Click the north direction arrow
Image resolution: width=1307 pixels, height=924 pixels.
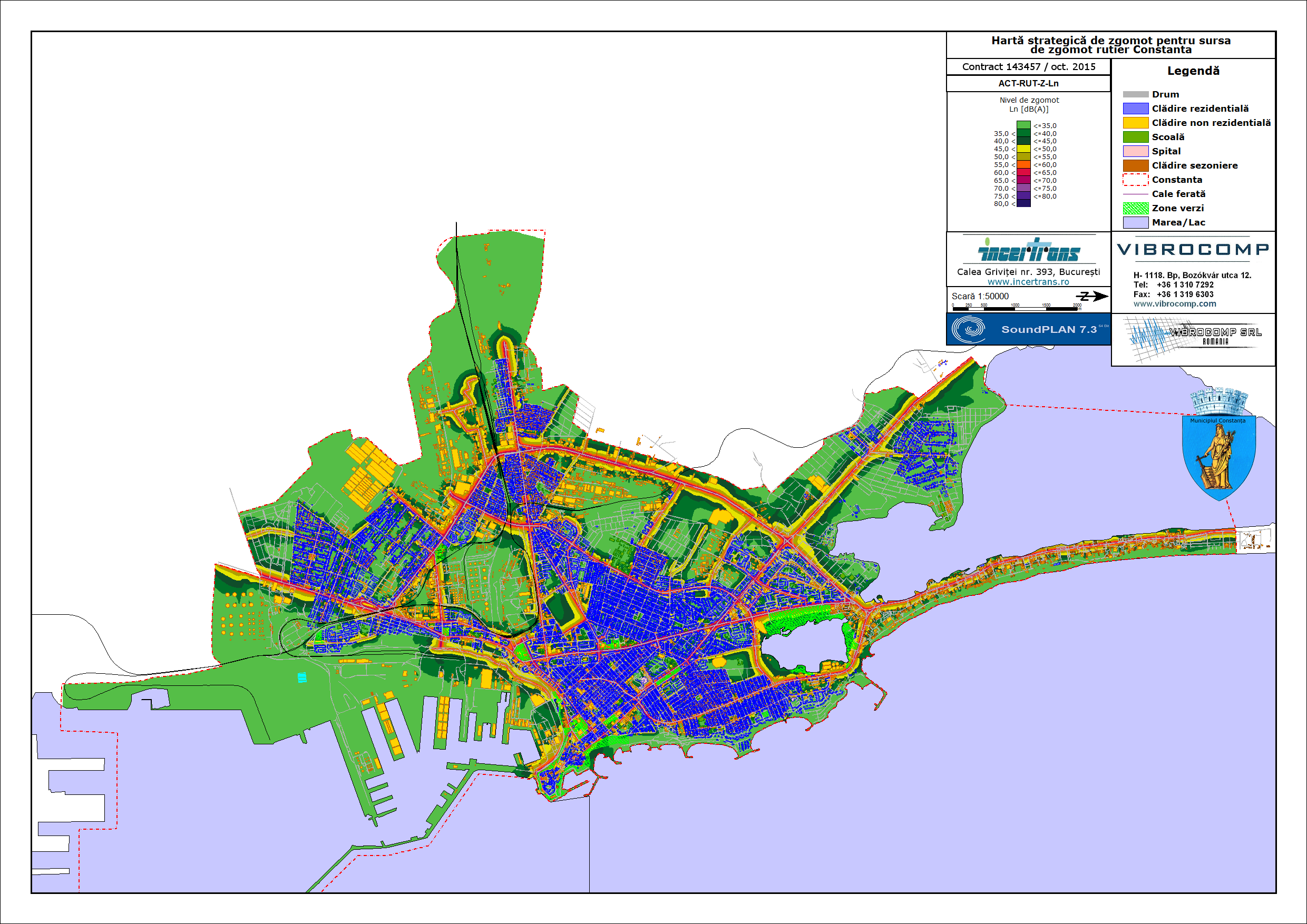coord(1092,296)
